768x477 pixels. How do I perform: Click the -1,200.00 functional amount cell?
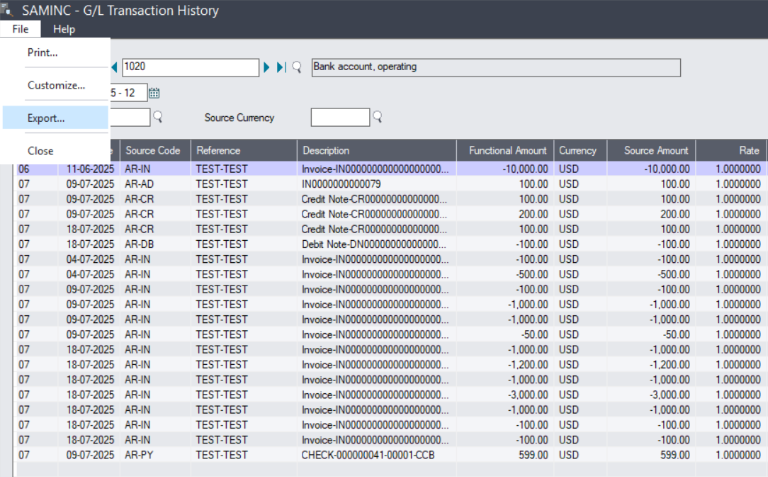[505, 365]
